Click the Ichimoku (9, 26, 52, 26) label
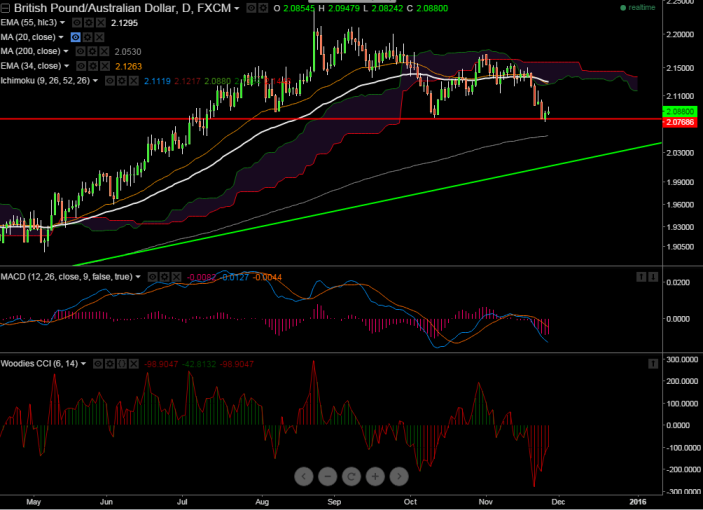This screenshot has width=703, height=510. [44, 80]
